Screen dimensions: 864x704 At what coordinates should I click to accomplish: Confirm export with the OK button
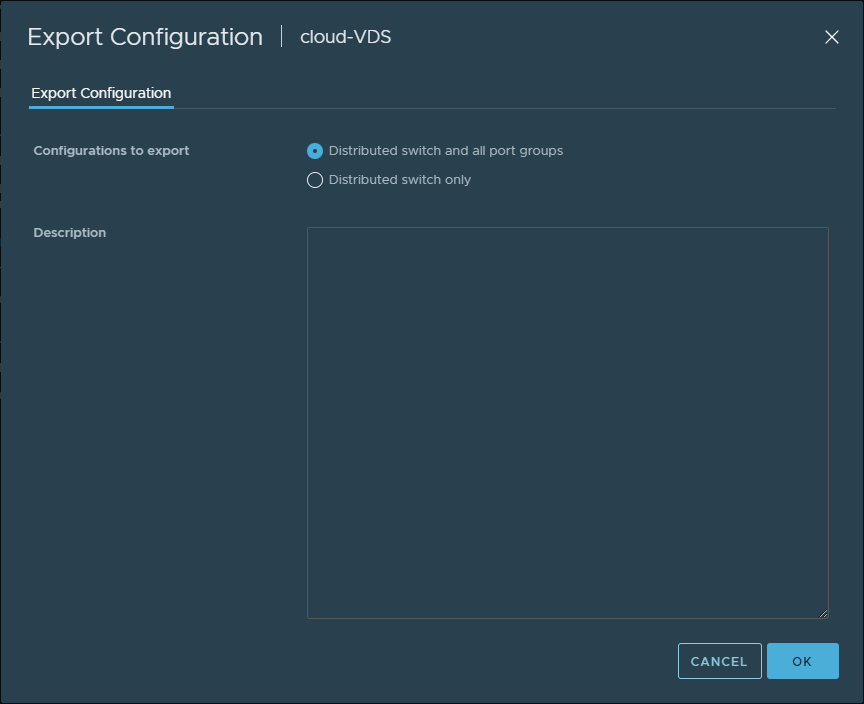[x=803, y=661]
